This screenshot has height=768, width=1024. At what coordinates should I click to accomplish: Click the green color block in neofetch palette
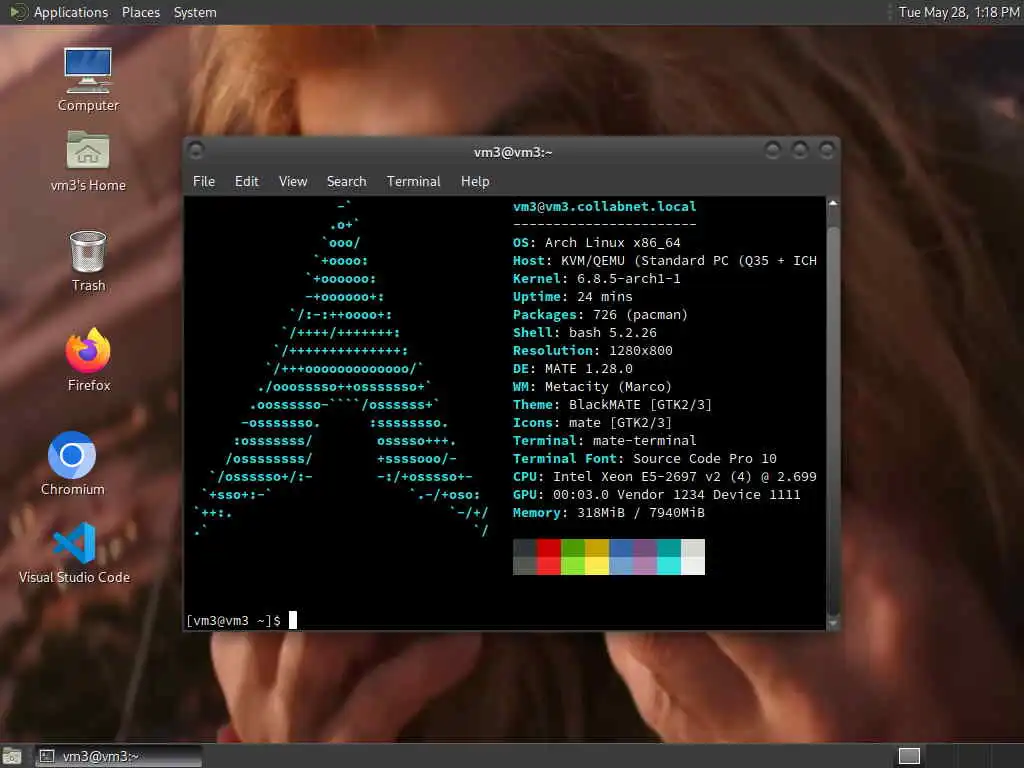click(x=573, y=557)
